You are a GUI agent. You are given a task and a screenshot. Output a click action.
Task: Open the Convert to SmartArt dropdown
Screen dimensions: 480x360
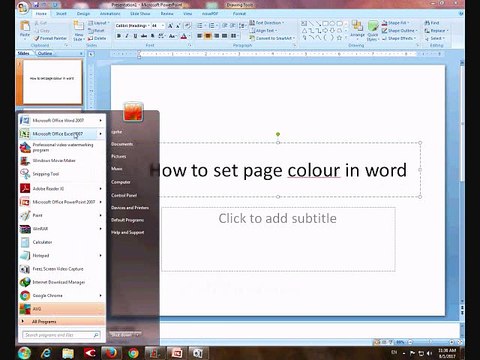pyautogui.click(x=273, y=38)
